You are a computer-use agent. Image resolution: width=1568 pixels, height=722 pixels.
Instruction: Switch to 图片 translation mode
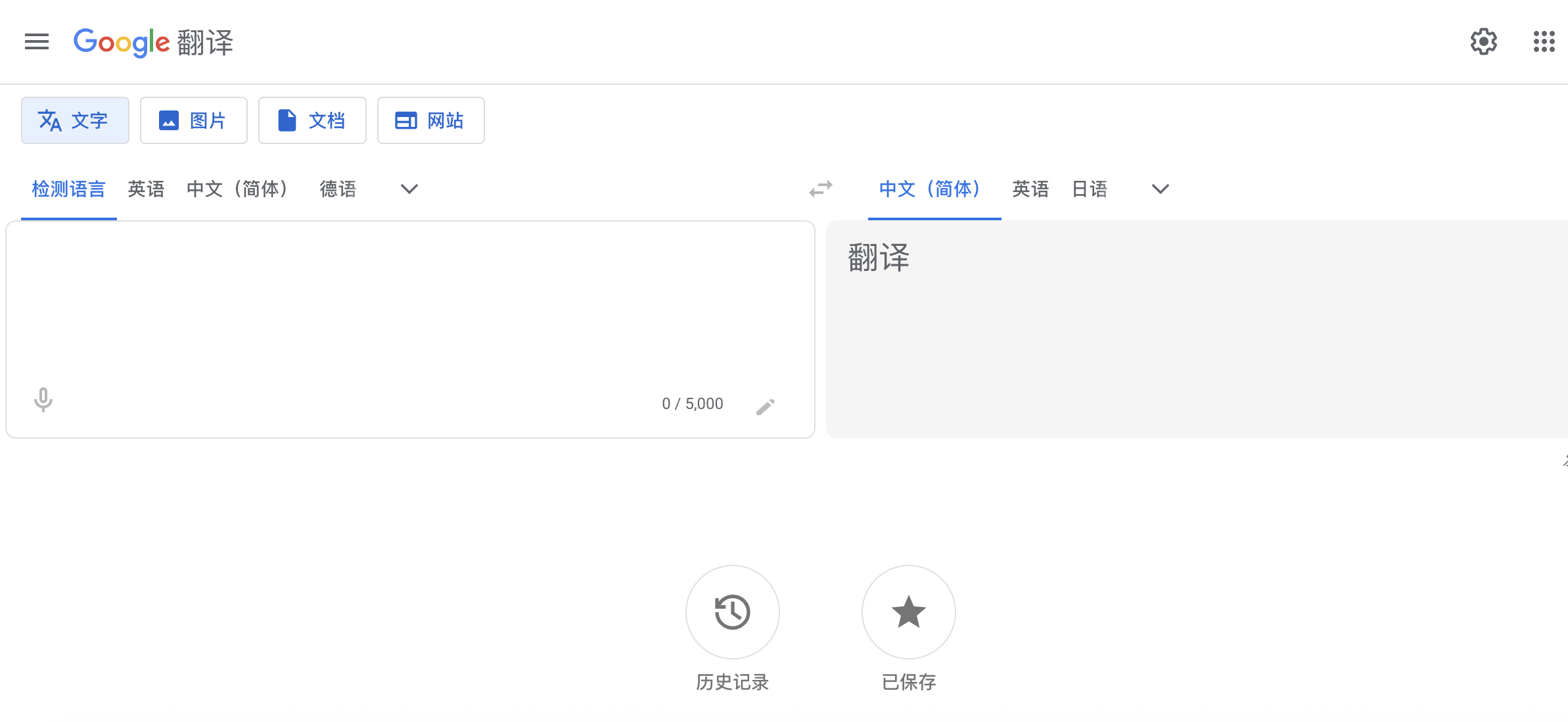pyautogui.click(x=194, y=120)
